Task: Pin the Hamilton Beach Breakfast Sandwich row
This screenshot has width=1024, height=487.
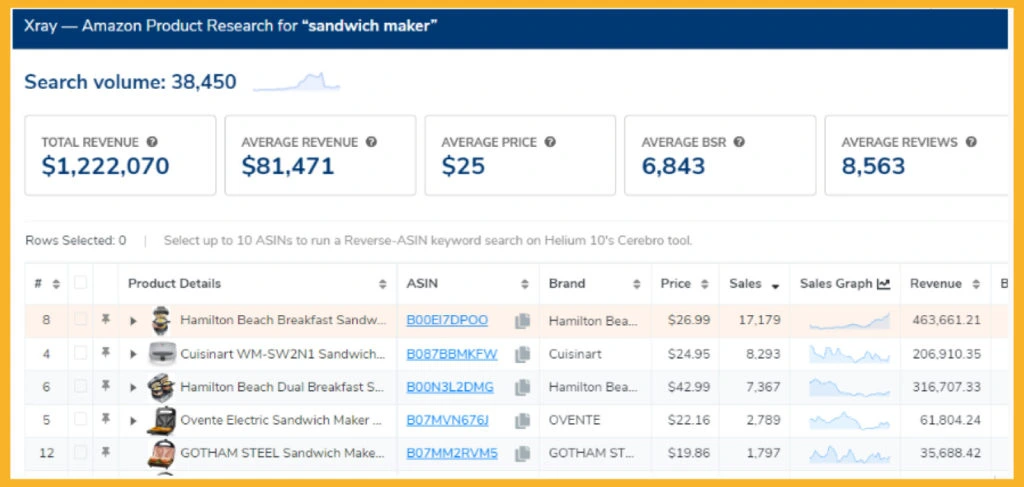Action: point(104,321)
